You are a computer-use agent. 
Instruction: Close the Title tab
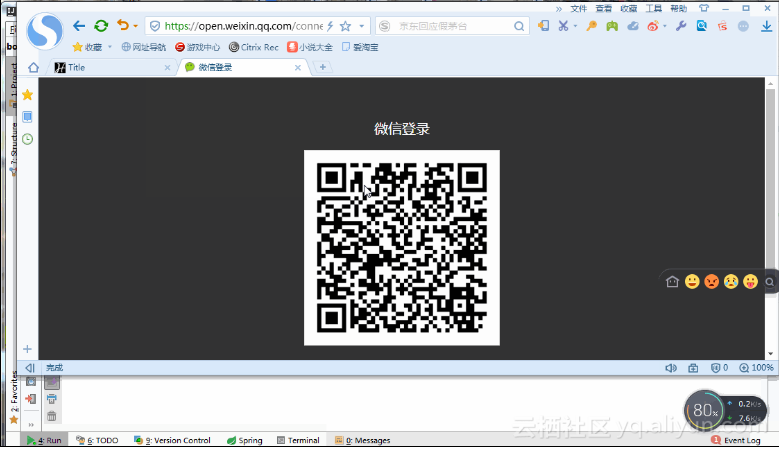(x=167, y=68)
